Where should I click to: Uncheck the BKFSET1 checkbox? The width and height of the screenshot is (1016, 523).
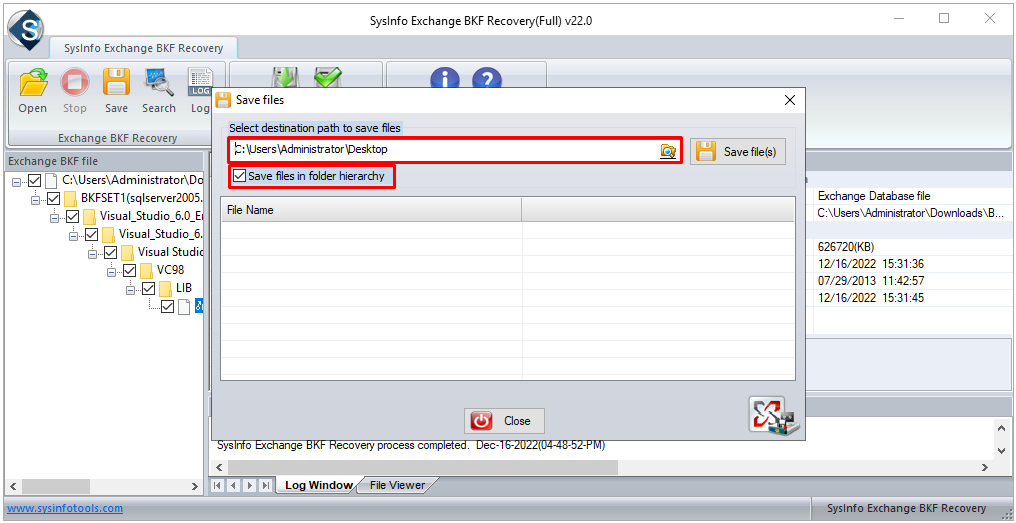54,198
